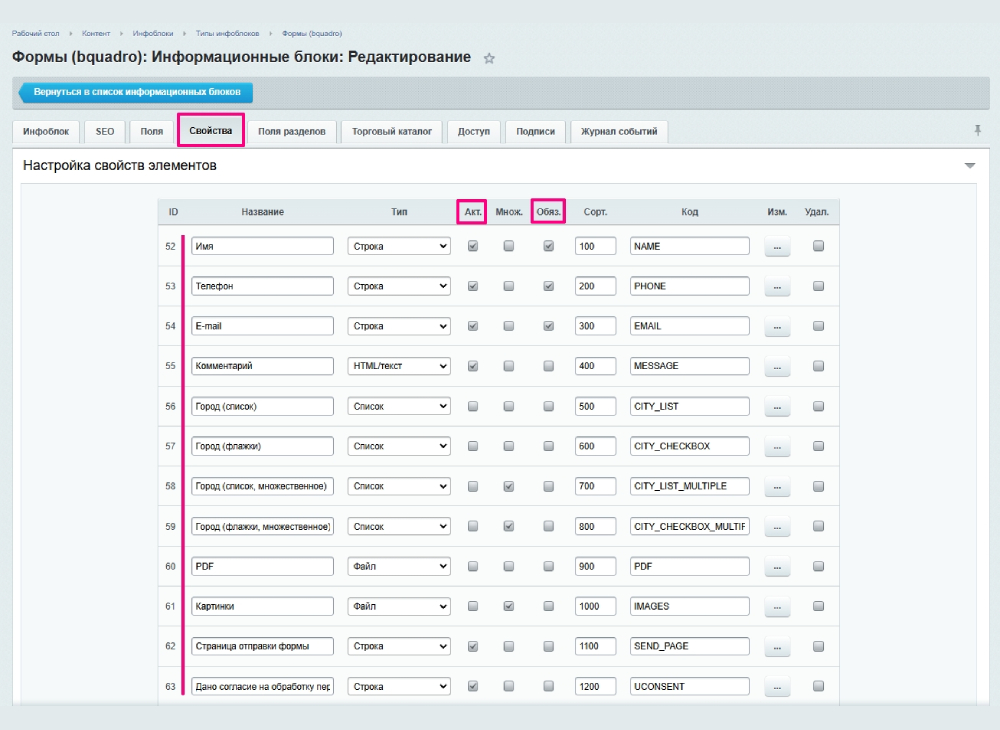This screenshot has width=1000, height=730.
Task: Open the Поля разделов tab
Action: (x=291, y=131)
